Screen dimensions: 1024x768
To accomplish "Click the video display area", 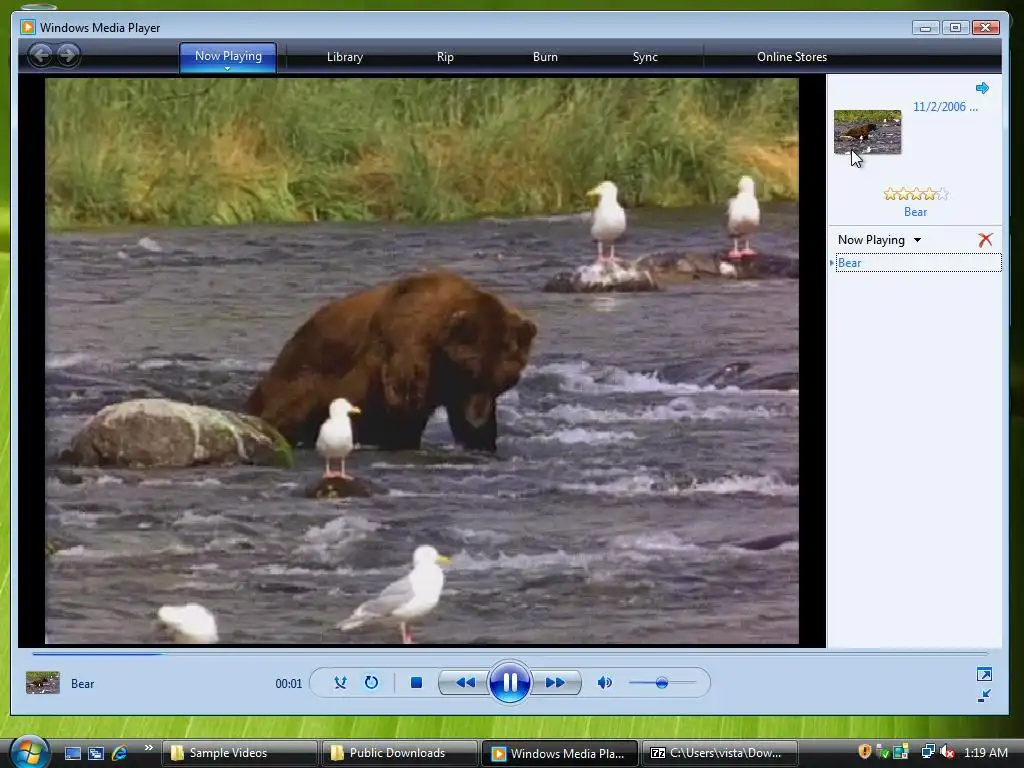I will [422, 360].
